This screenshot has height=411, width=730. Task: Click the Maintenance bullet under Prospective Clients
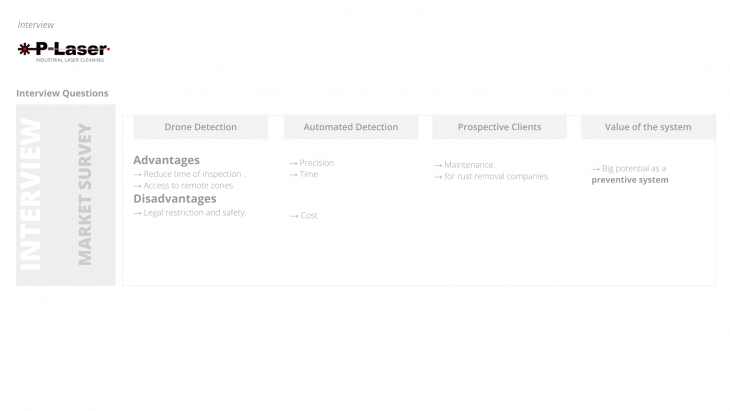[x=464, y=165]
